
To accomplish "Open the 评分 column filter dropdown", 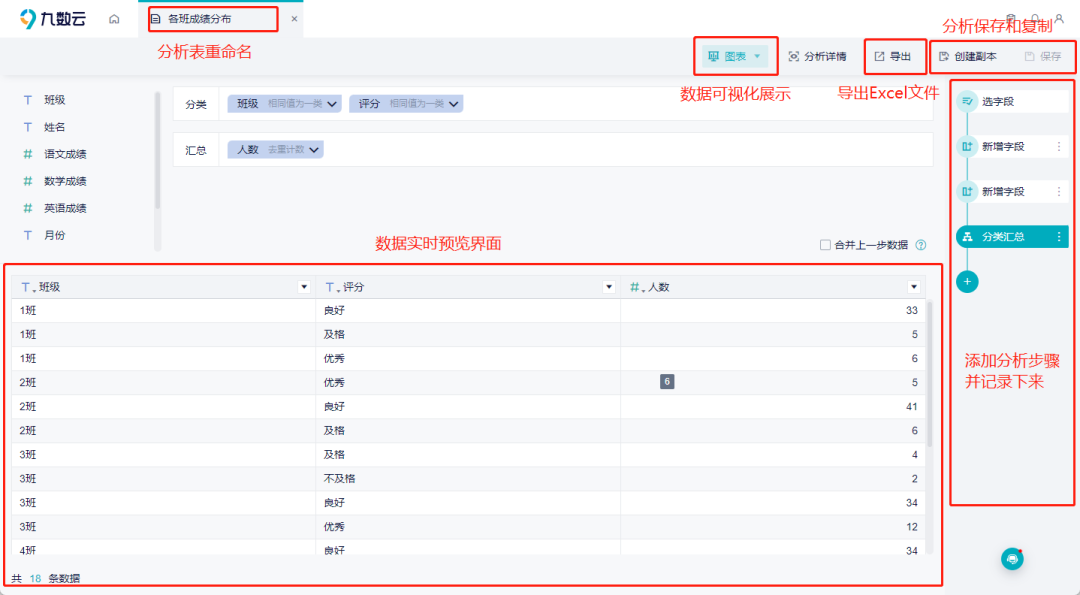I will click(609, 286).
